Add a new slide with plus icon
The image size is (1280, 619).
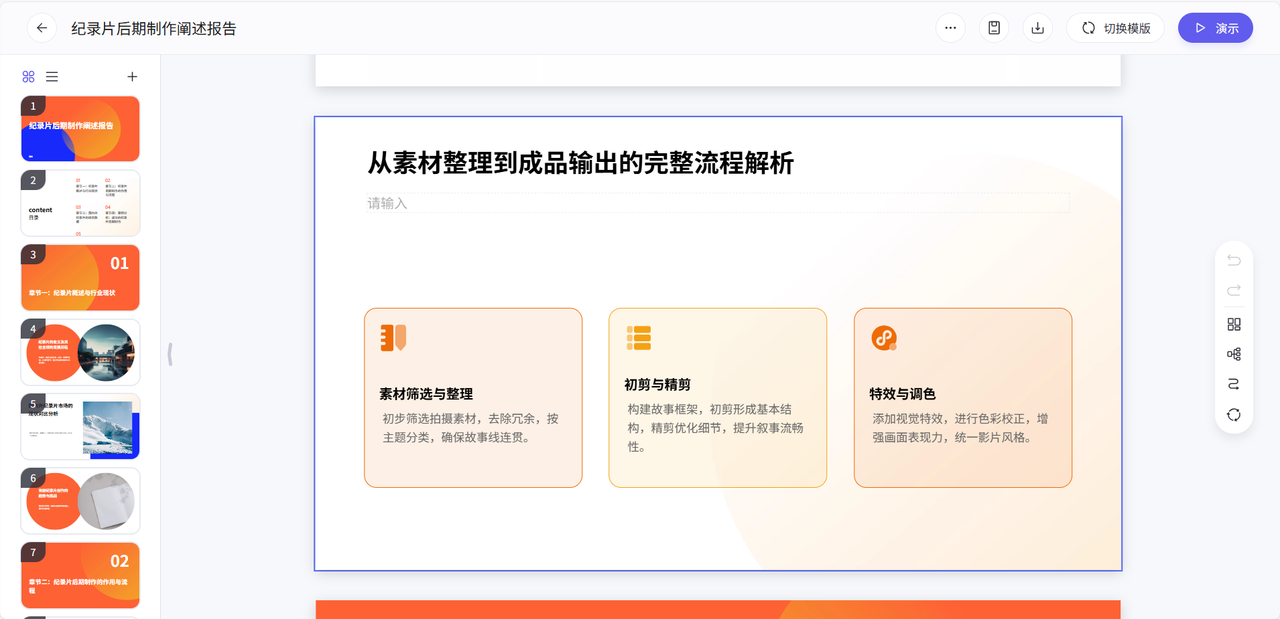pyautogui.click(x=132, y=77)
